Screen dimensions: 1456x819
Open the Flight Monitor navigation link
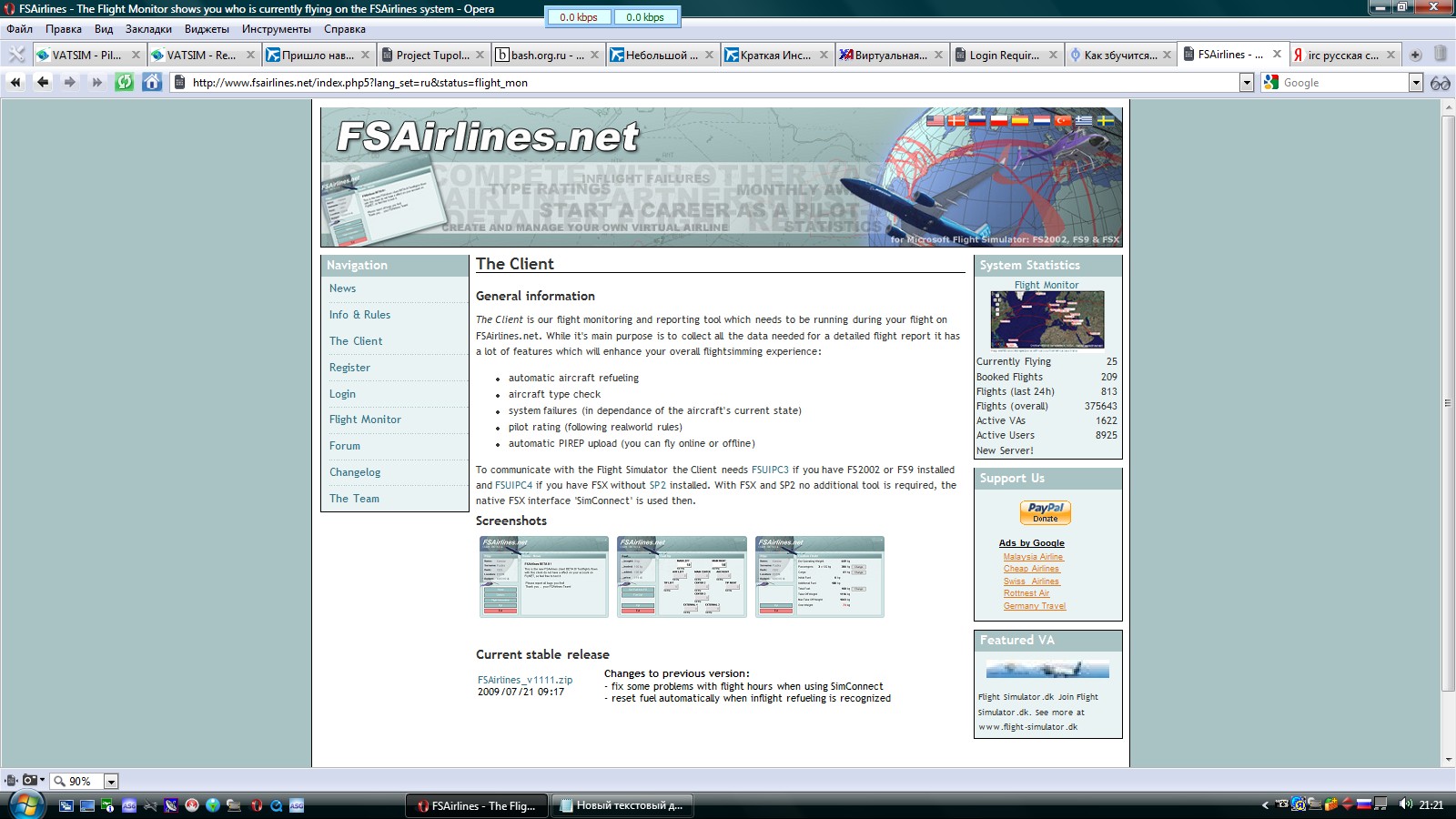coord(365,420)
